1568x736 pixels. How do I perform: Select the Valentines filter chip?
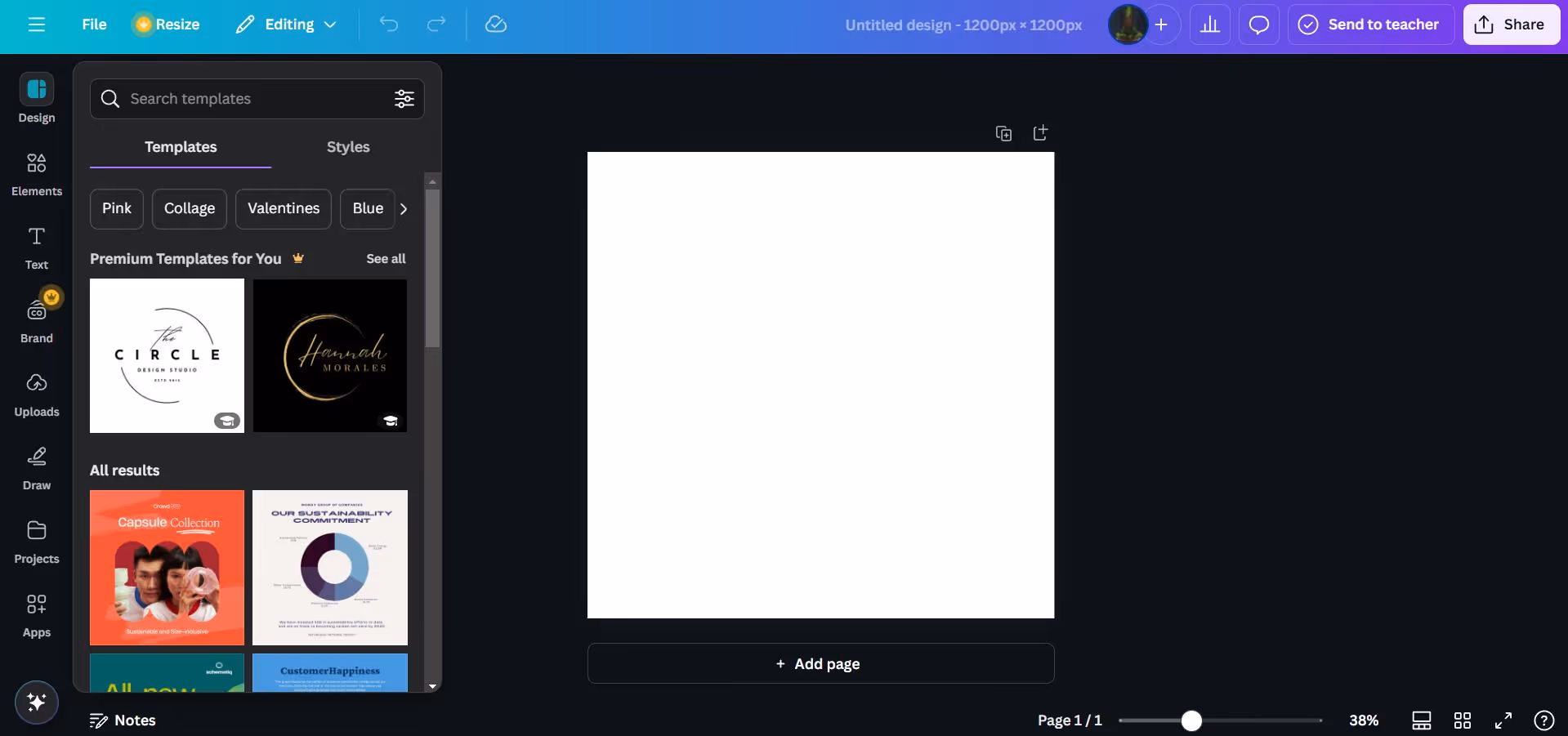283,209
